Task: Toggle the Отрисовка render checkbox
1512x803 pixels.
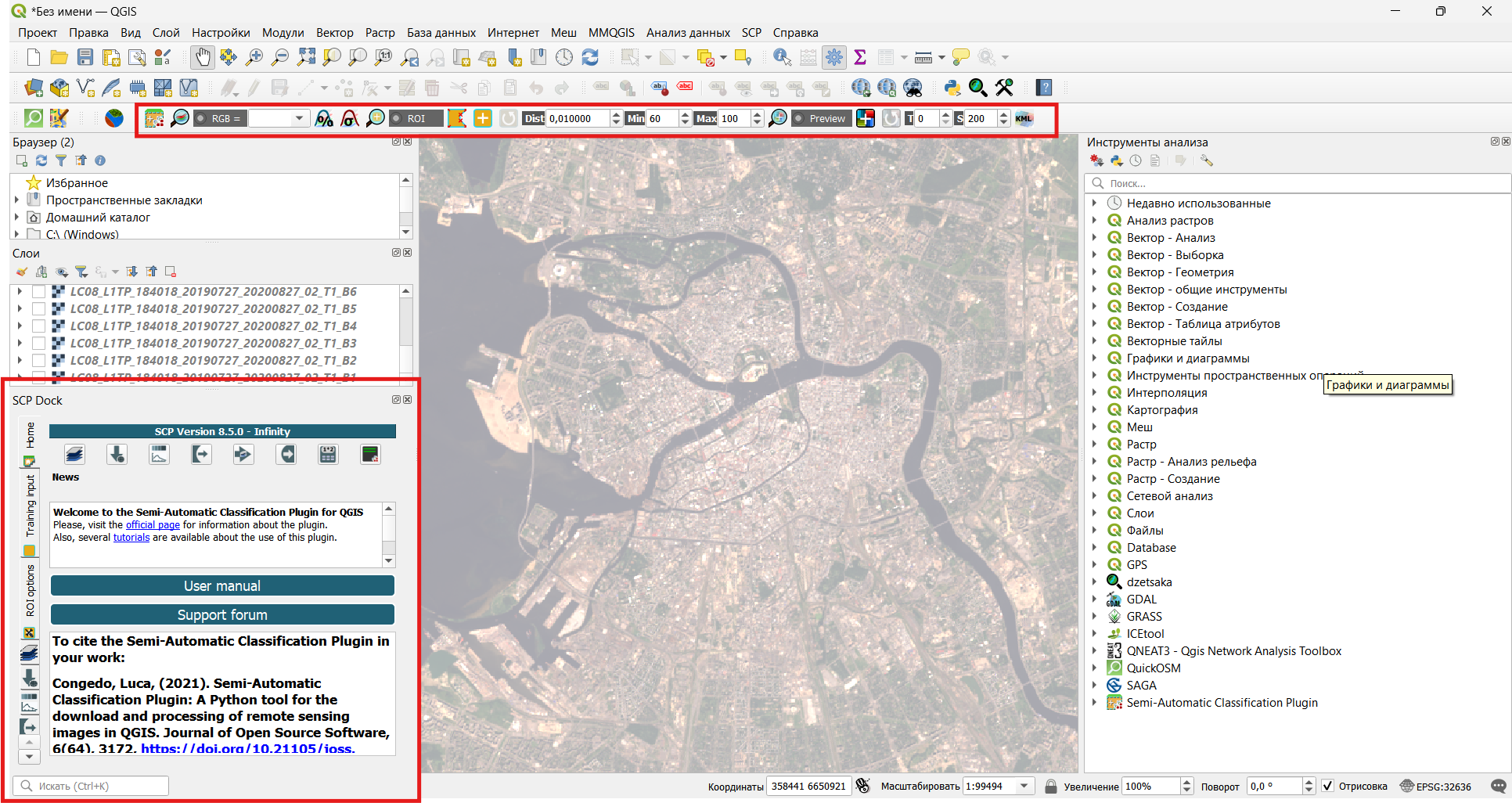Action: click(x=1328, y=786)
